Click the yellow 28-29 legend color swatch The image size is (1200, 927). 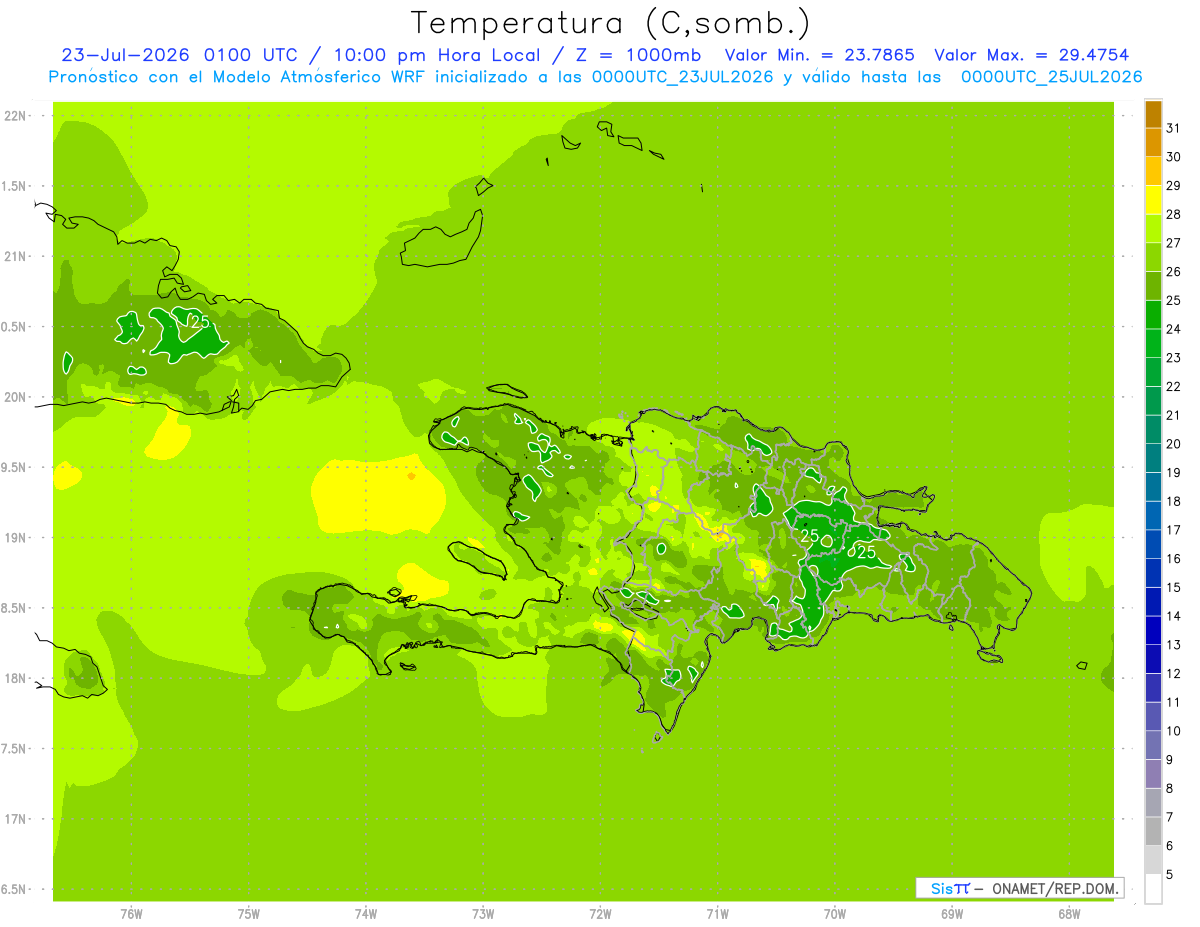1153,201
